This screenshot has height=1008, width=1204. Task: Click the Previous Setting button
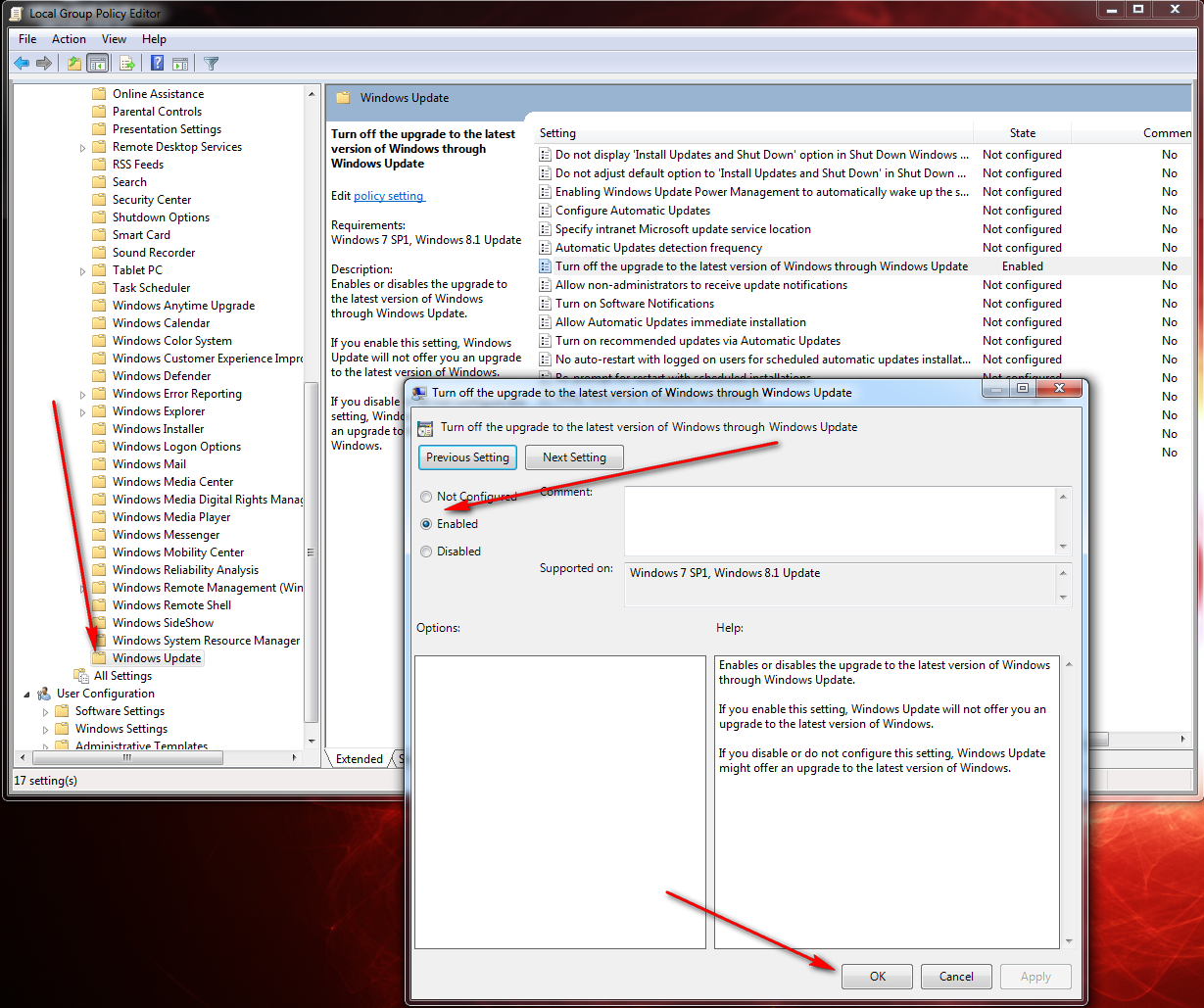tap(468, 457)
